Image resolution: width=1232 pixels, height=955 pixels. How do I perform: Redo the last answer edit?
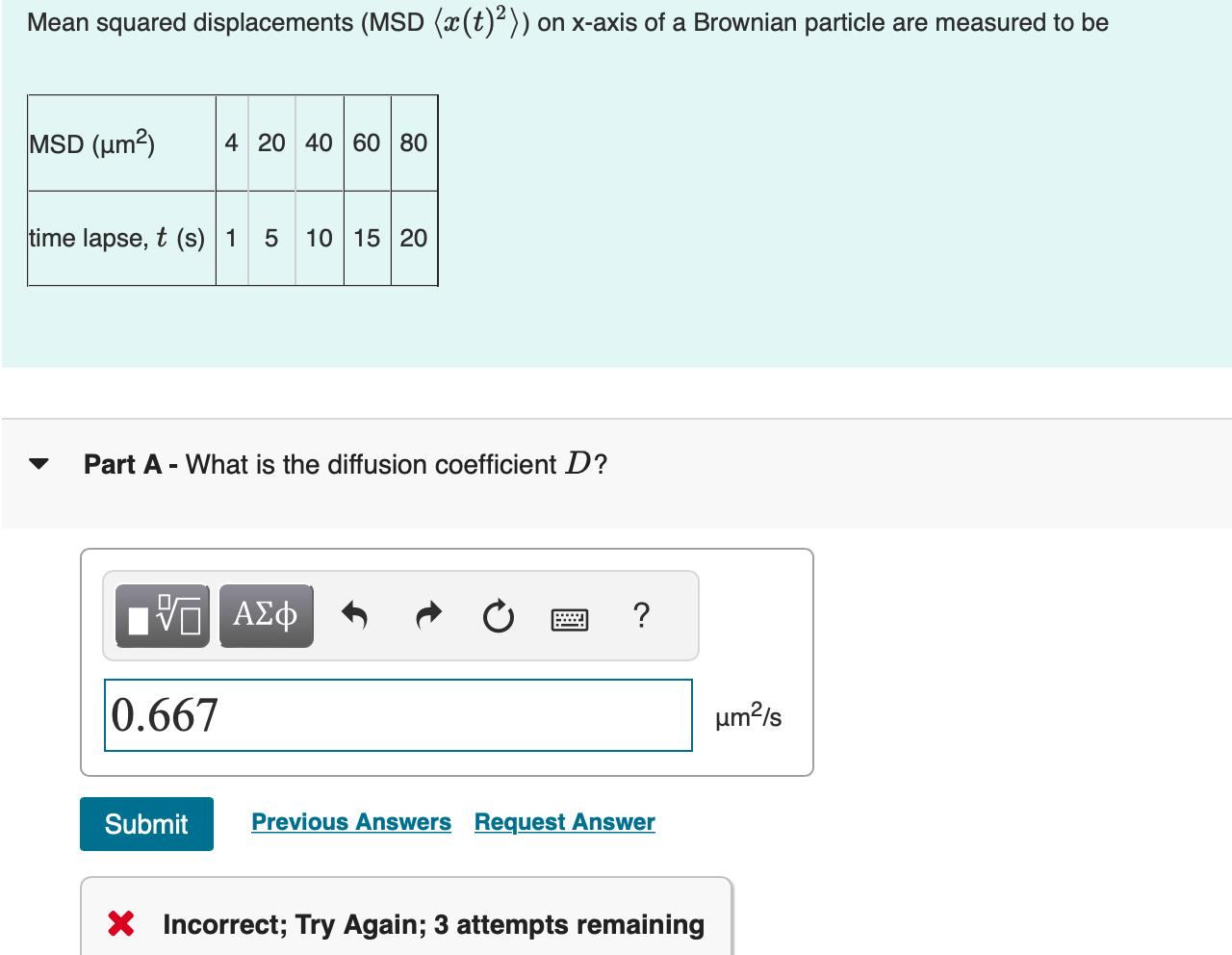(427, 615)
